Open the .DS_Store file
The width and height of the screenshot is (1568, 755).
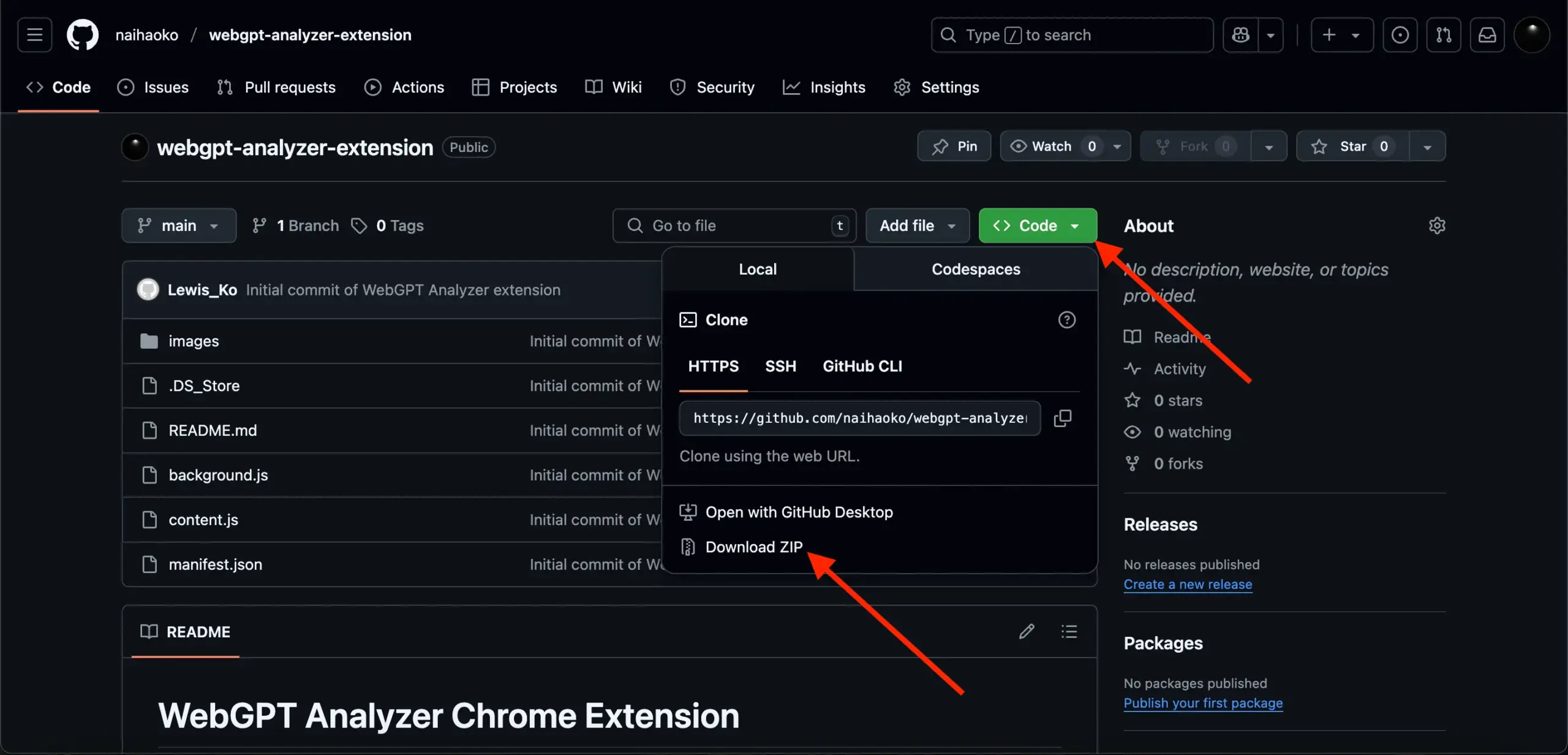(204, 385)
